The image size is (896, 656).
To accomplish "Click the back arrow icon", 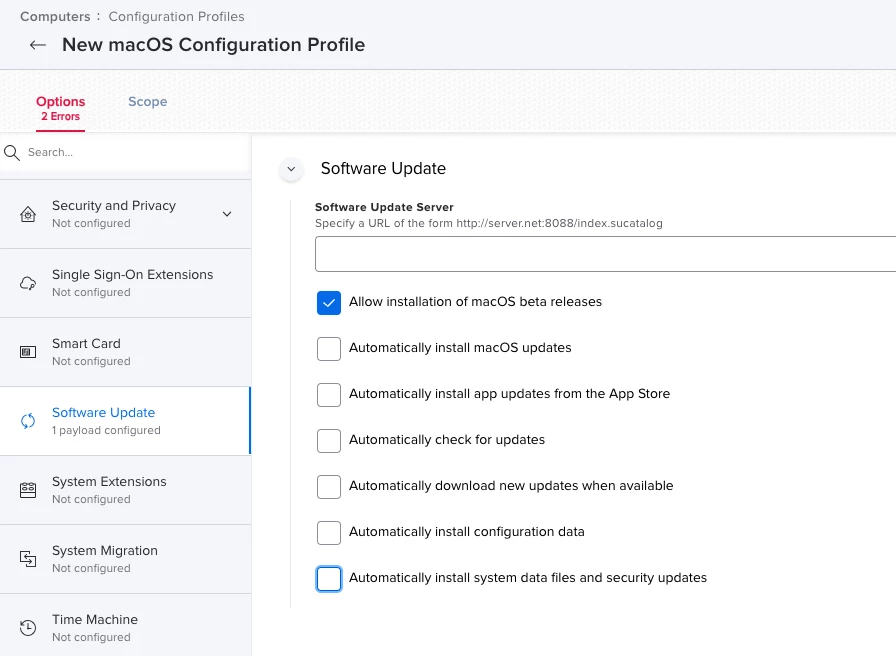I will [x=38, y=45].
